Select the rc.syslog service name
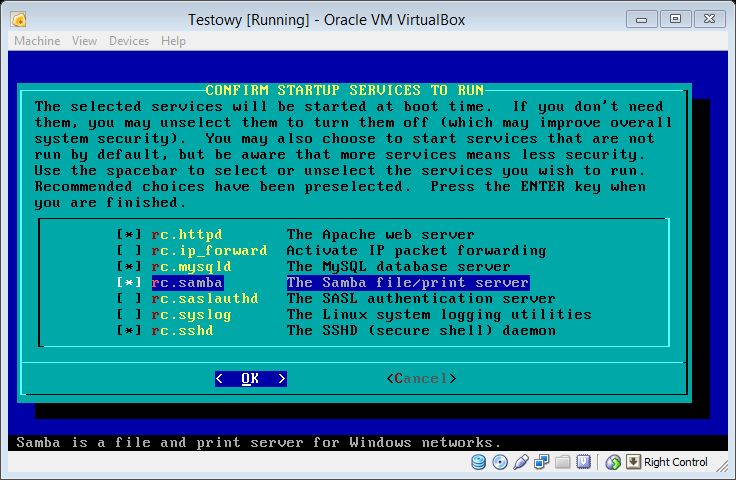 tap(192, 314)
